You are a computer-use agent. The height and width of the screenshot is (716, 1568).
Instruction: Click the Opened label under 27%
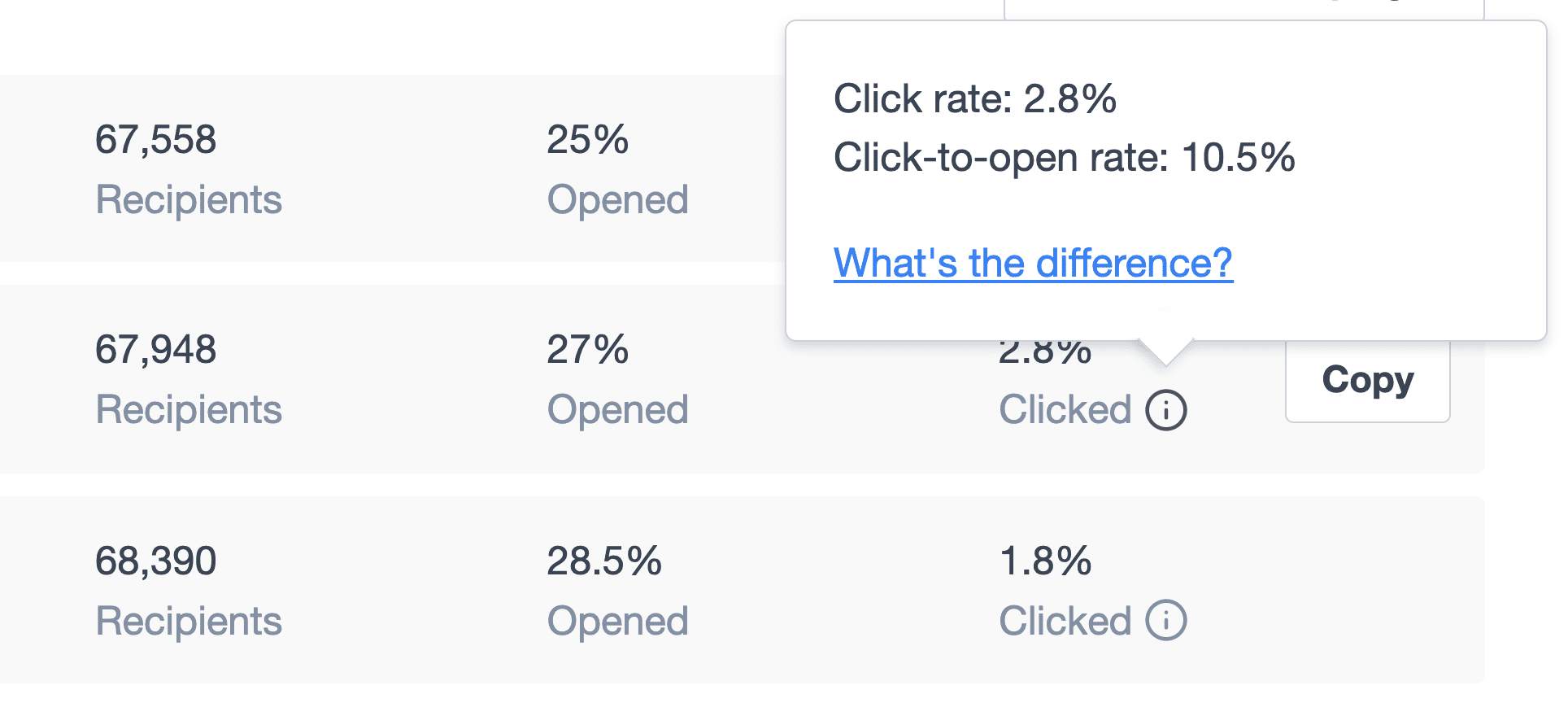617,410
